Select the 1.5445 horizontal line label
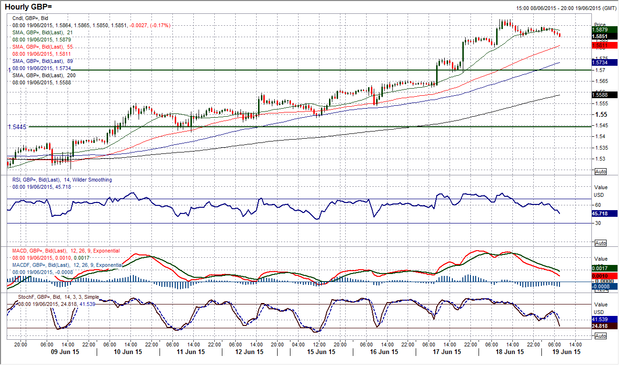This screenshot has width=619, height=365. point(17,127)
